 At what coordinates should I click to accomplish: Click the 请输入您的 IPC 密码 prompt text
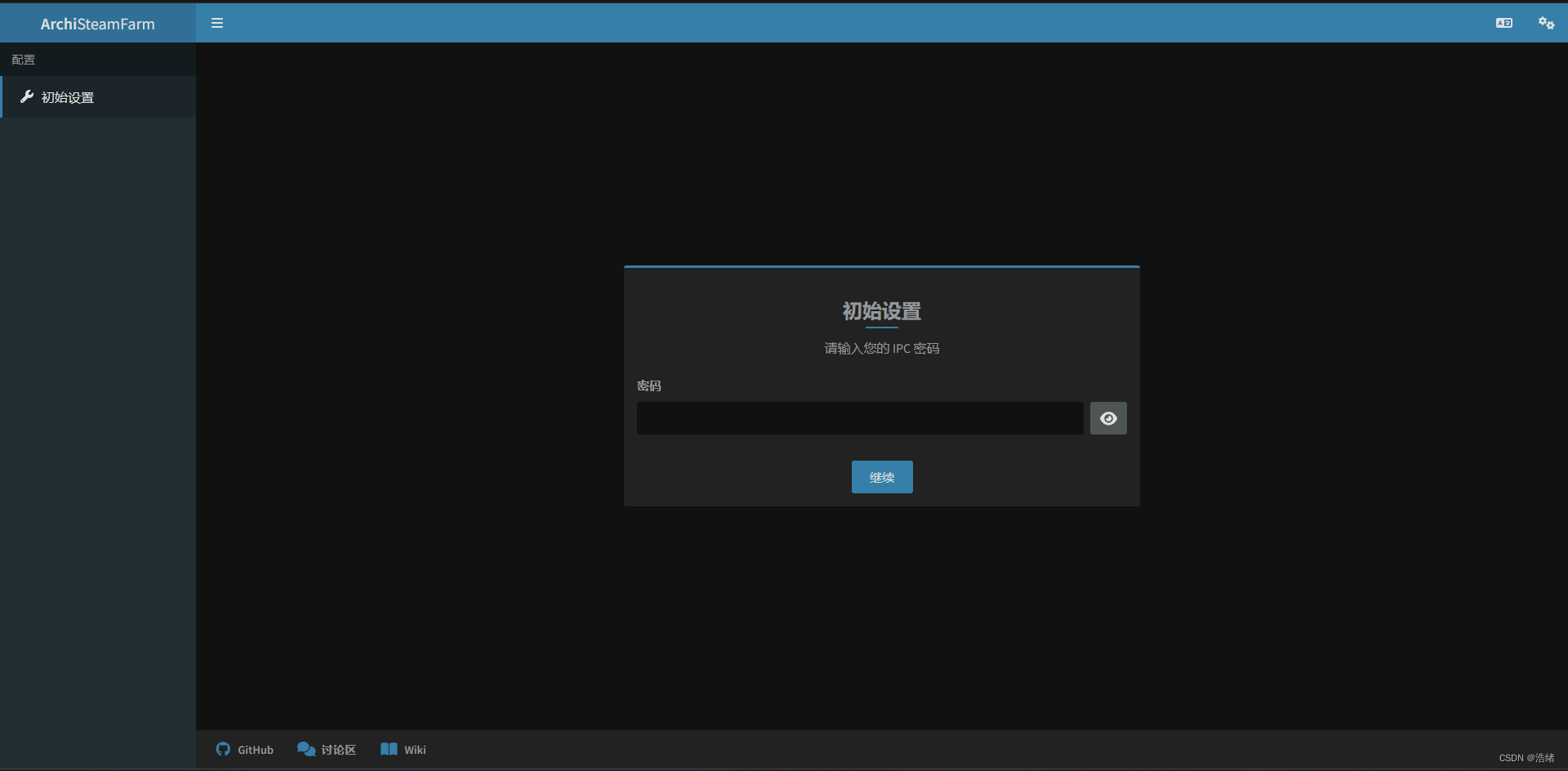click(881, 349)
